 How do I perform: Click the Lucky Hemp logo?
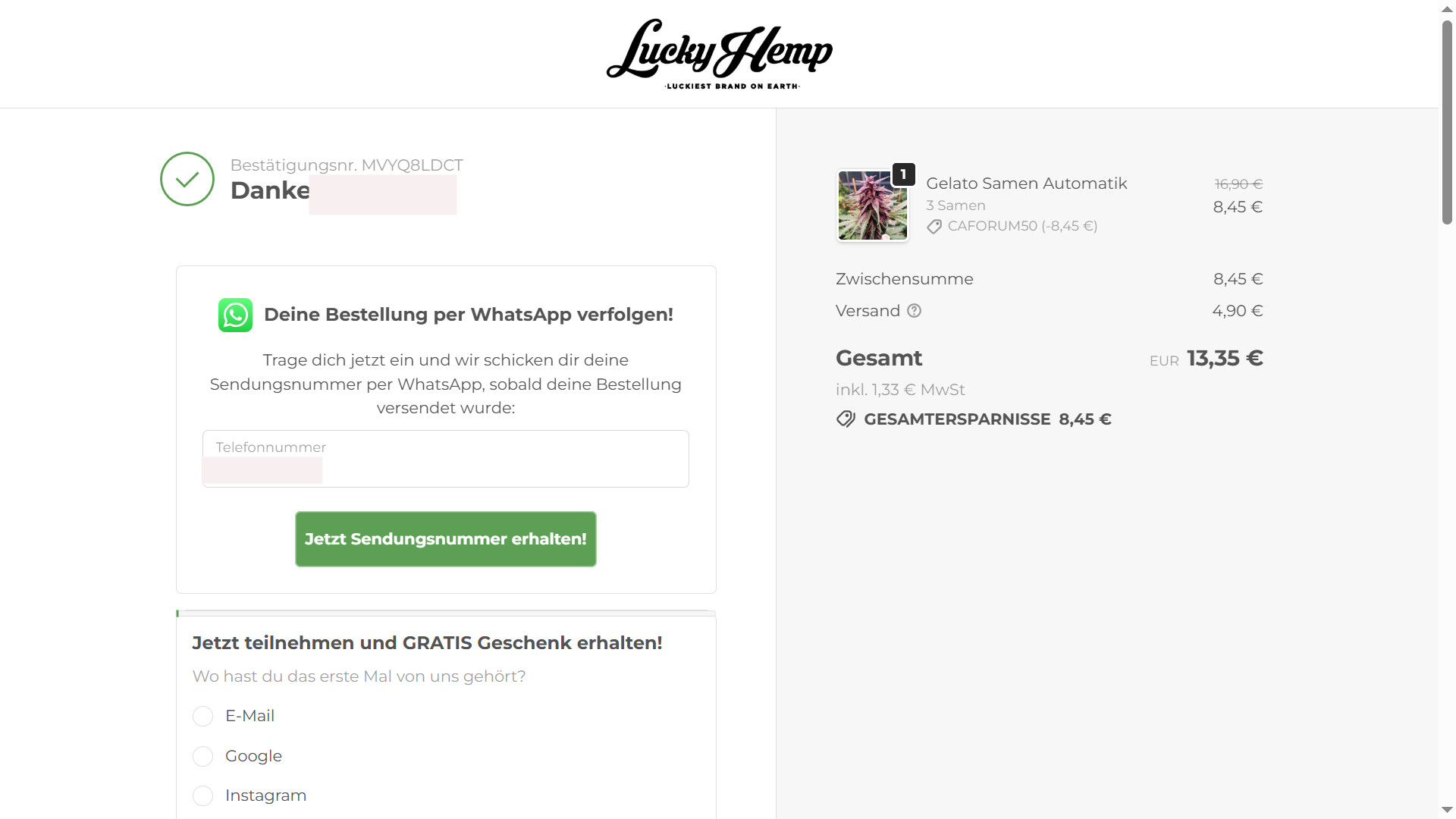point(719,54)
